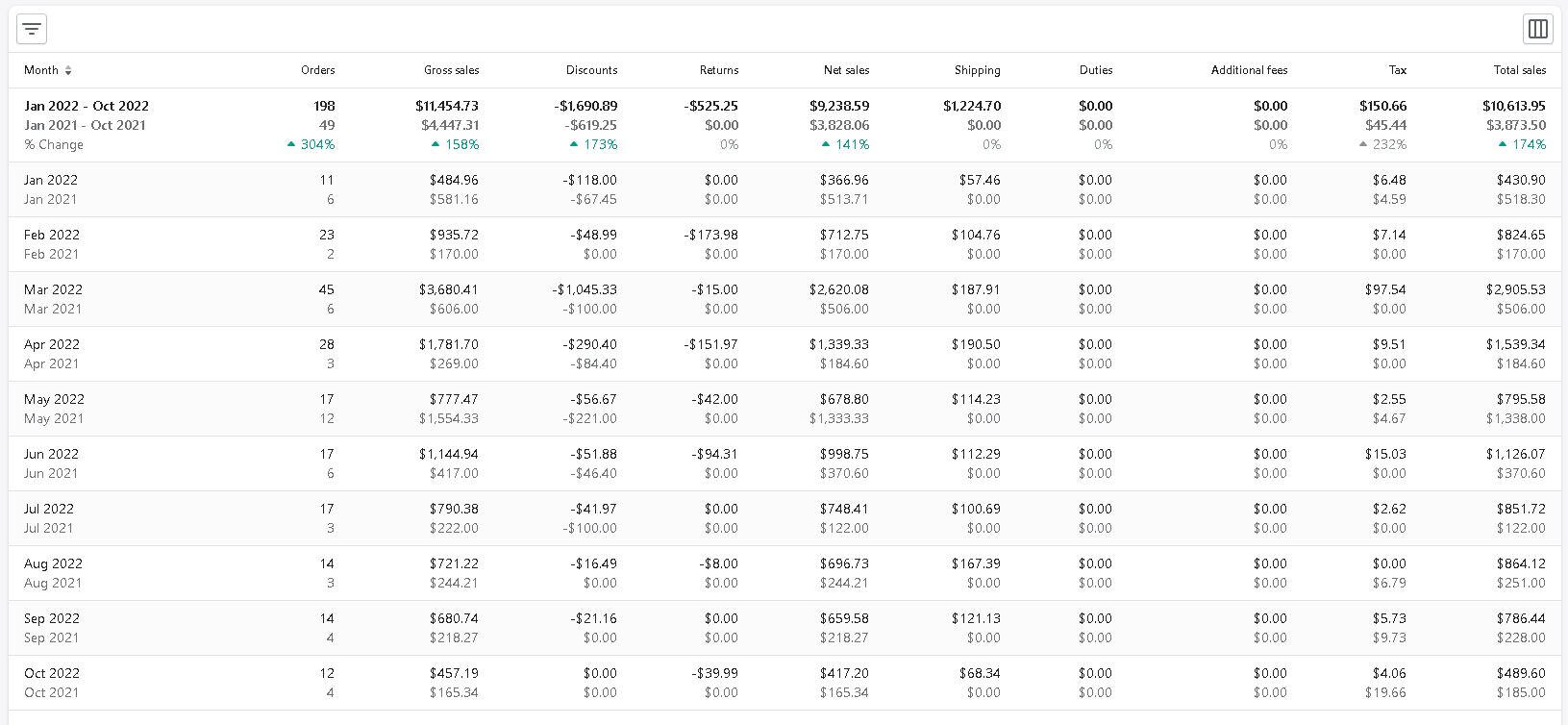Click the Net sales column header

tap(847, 70)
